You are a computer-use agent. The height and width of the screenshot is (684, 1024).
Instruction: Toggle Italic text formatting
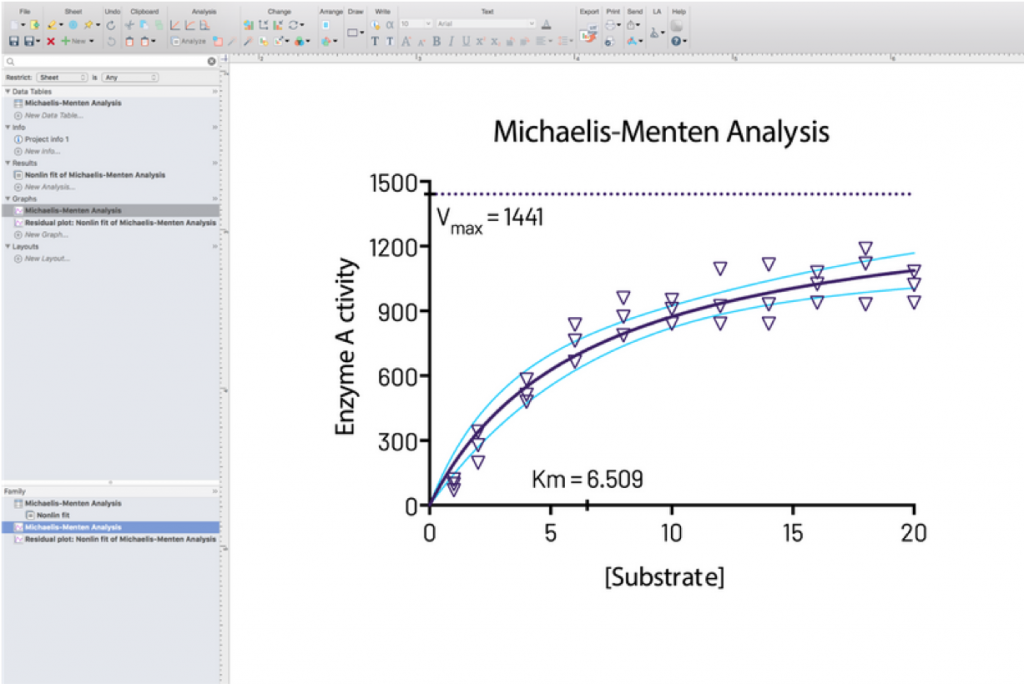pyautogui.click(x=451, y=41)
